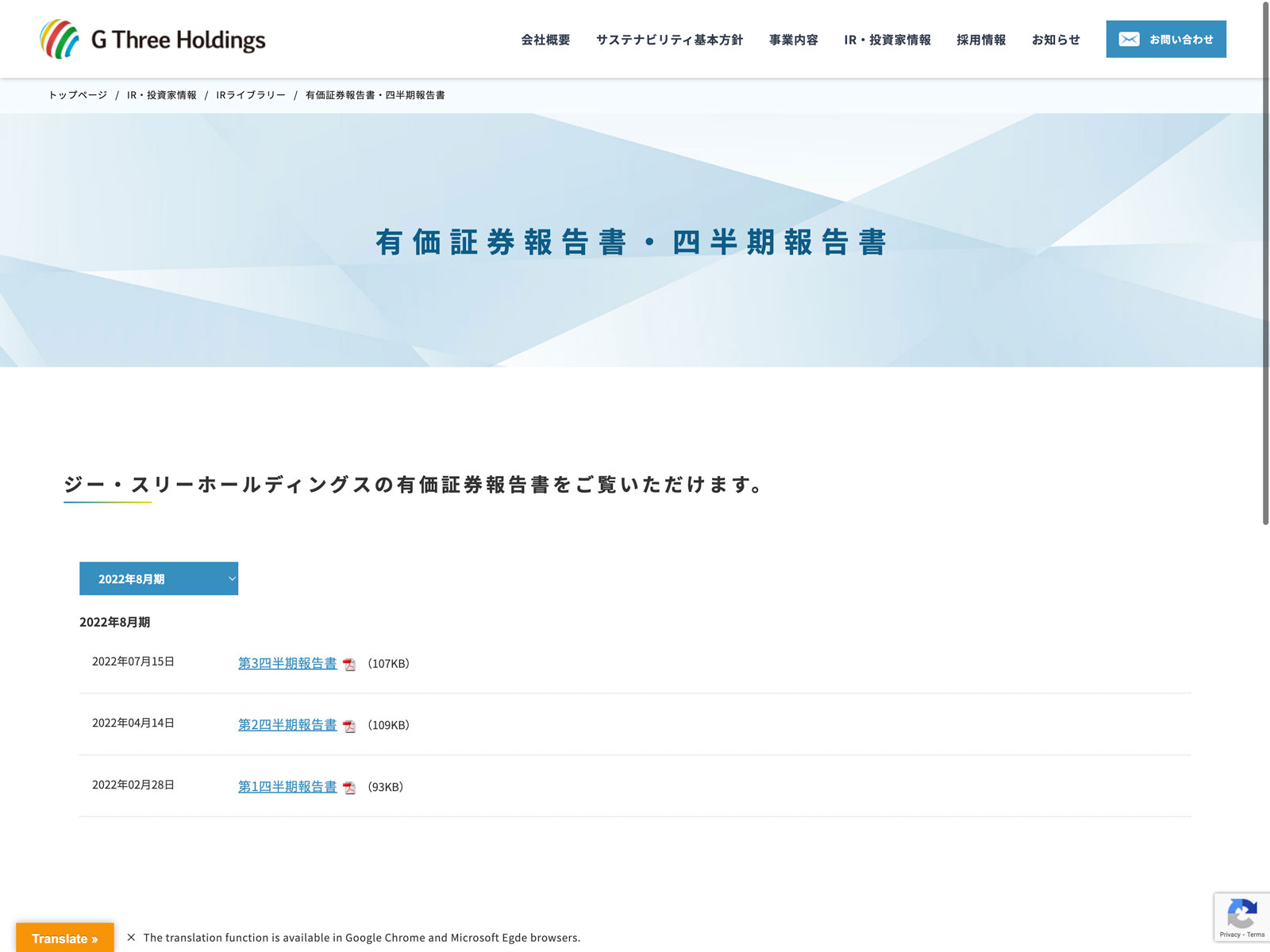Click the orange Translate button
The height and width of the screenshot is (952, 1270).
tap(65, 939)
